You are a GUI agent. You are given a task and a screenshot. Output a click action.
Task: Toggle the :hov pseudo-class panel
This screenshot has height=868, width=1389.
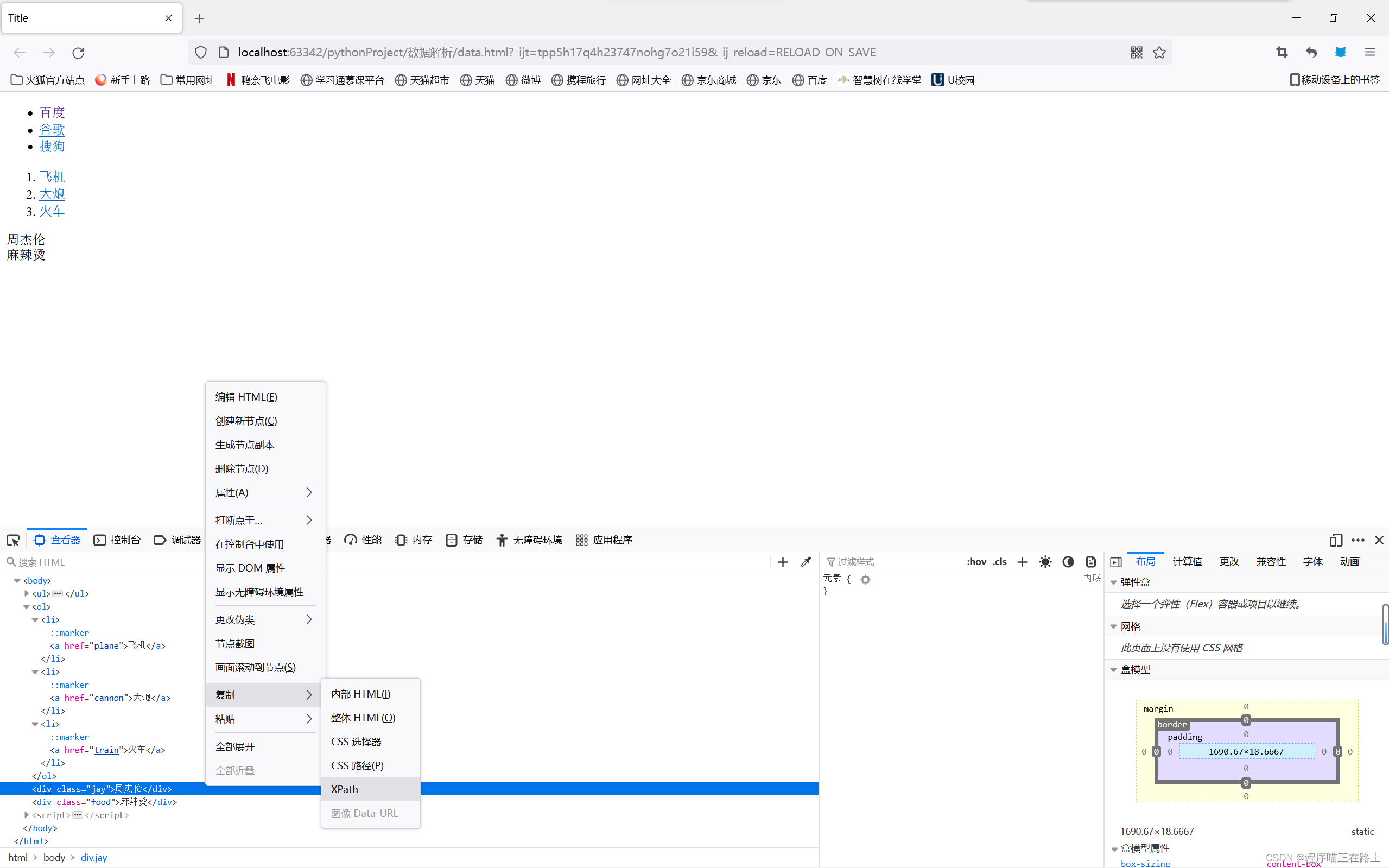click(x=976, y=561)
